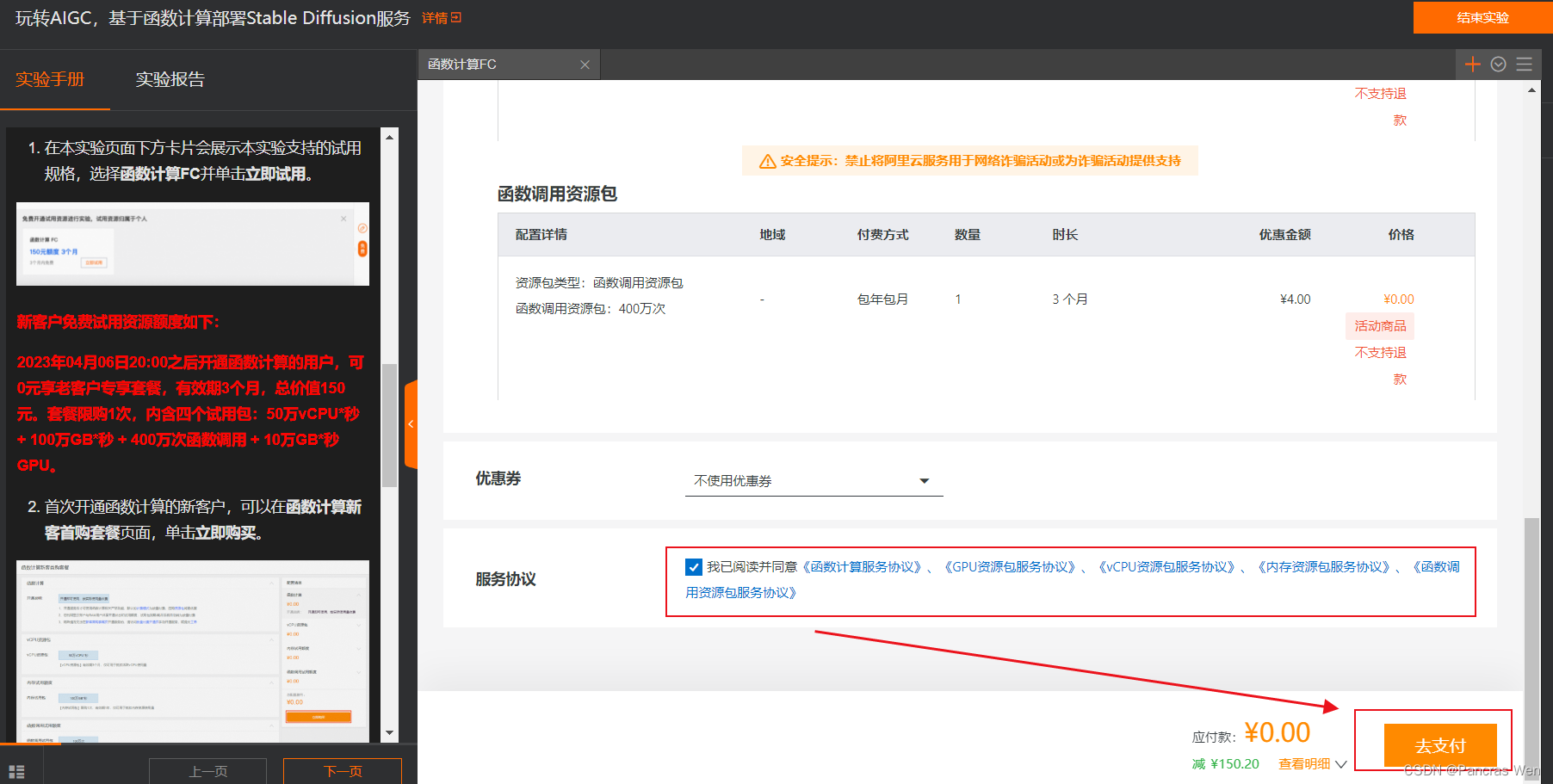The image size is (1553, 784).
Task: Click the 配置详情 column header
Action: (541, 235)
